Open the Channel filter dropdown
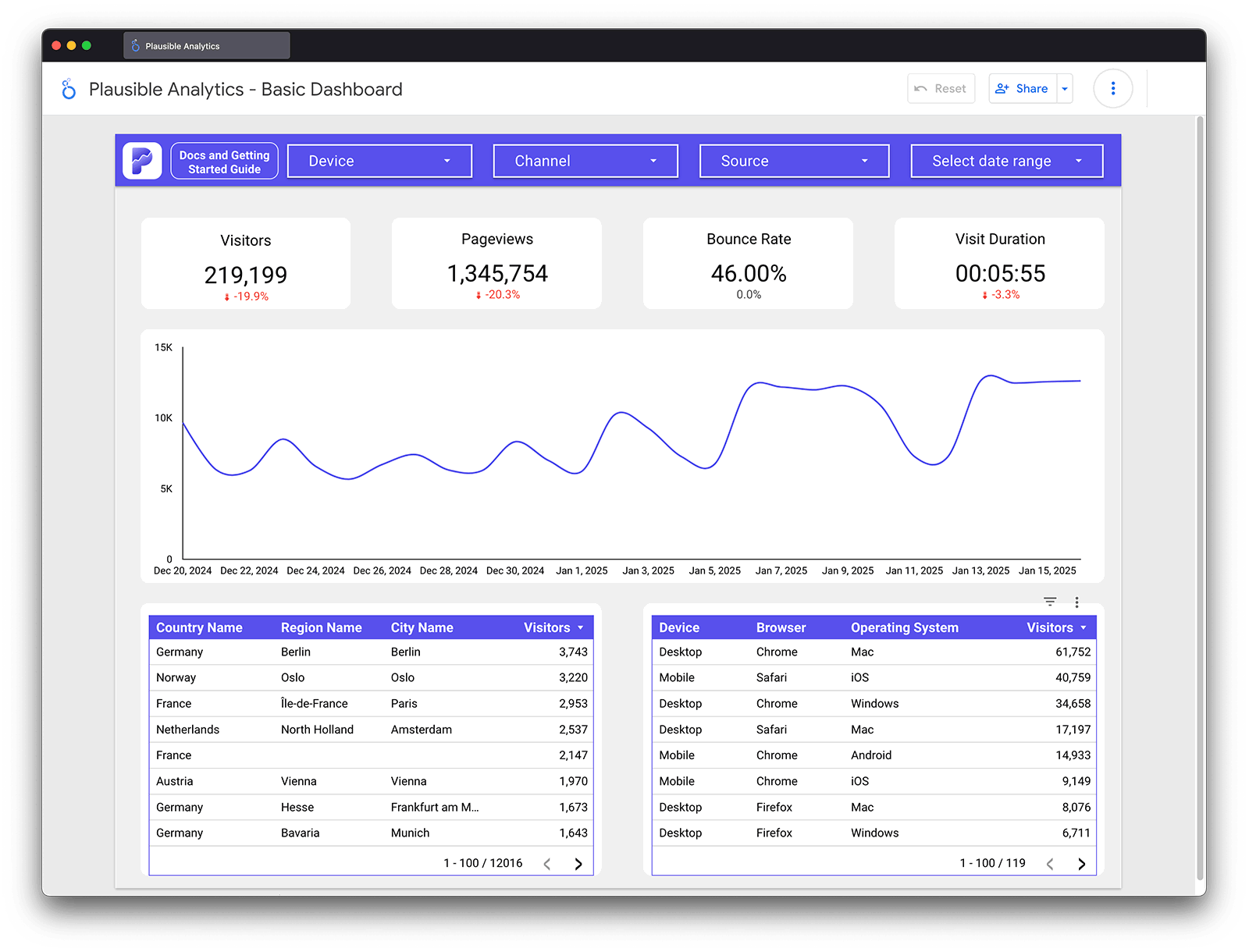1249x952 pixels. coord(585,160)
